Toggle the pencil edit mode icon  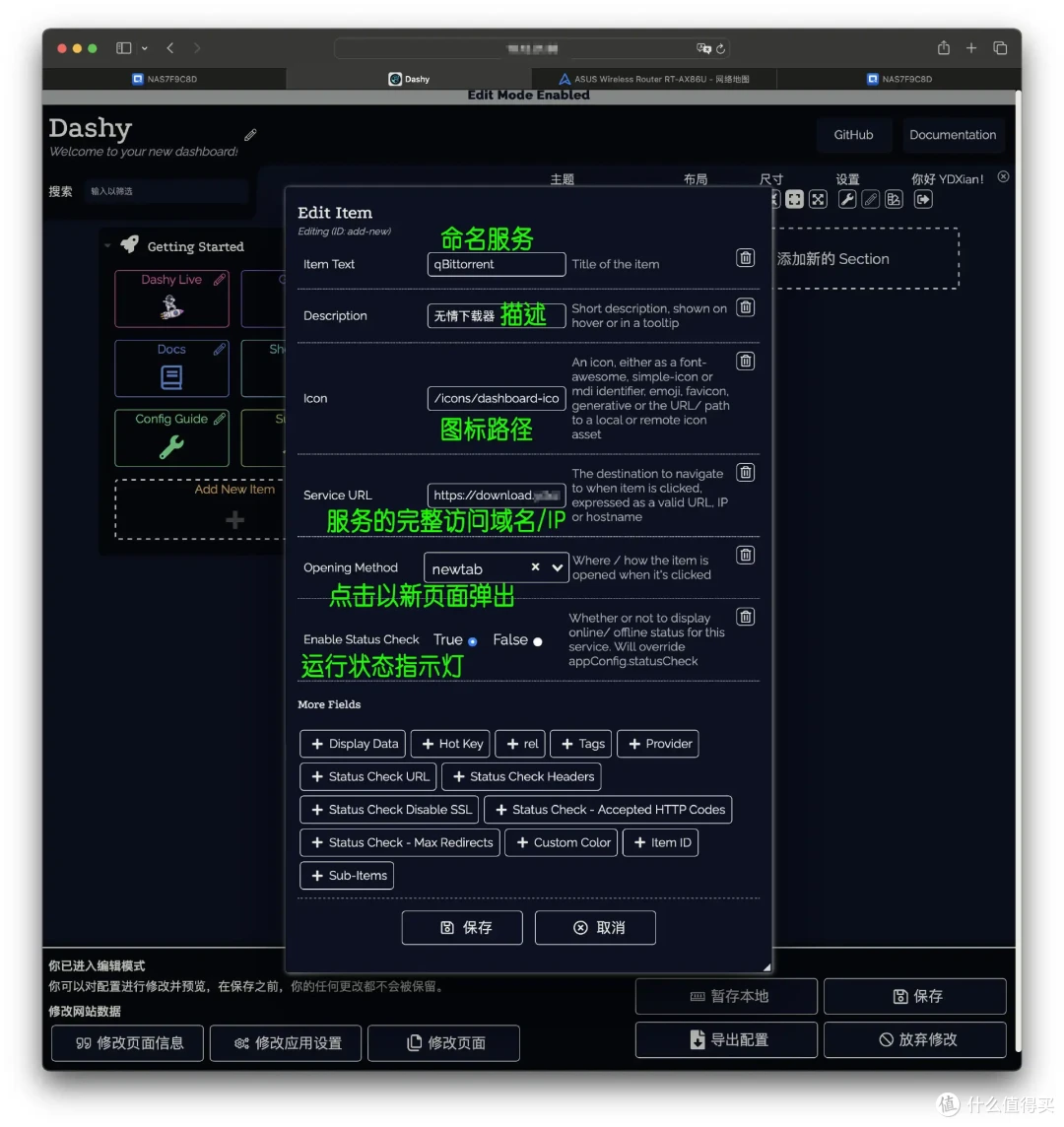(871, 199)
